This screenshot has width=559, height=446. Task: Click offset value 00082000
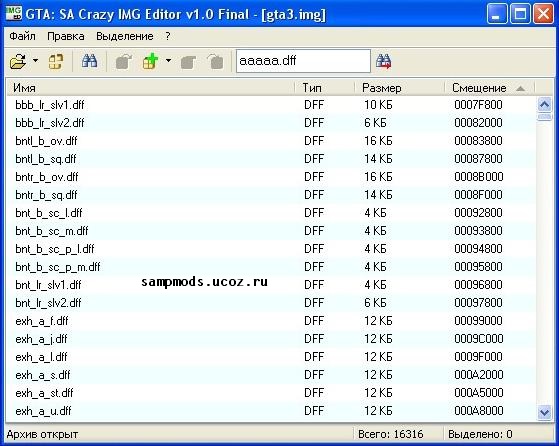coord(478,123)
